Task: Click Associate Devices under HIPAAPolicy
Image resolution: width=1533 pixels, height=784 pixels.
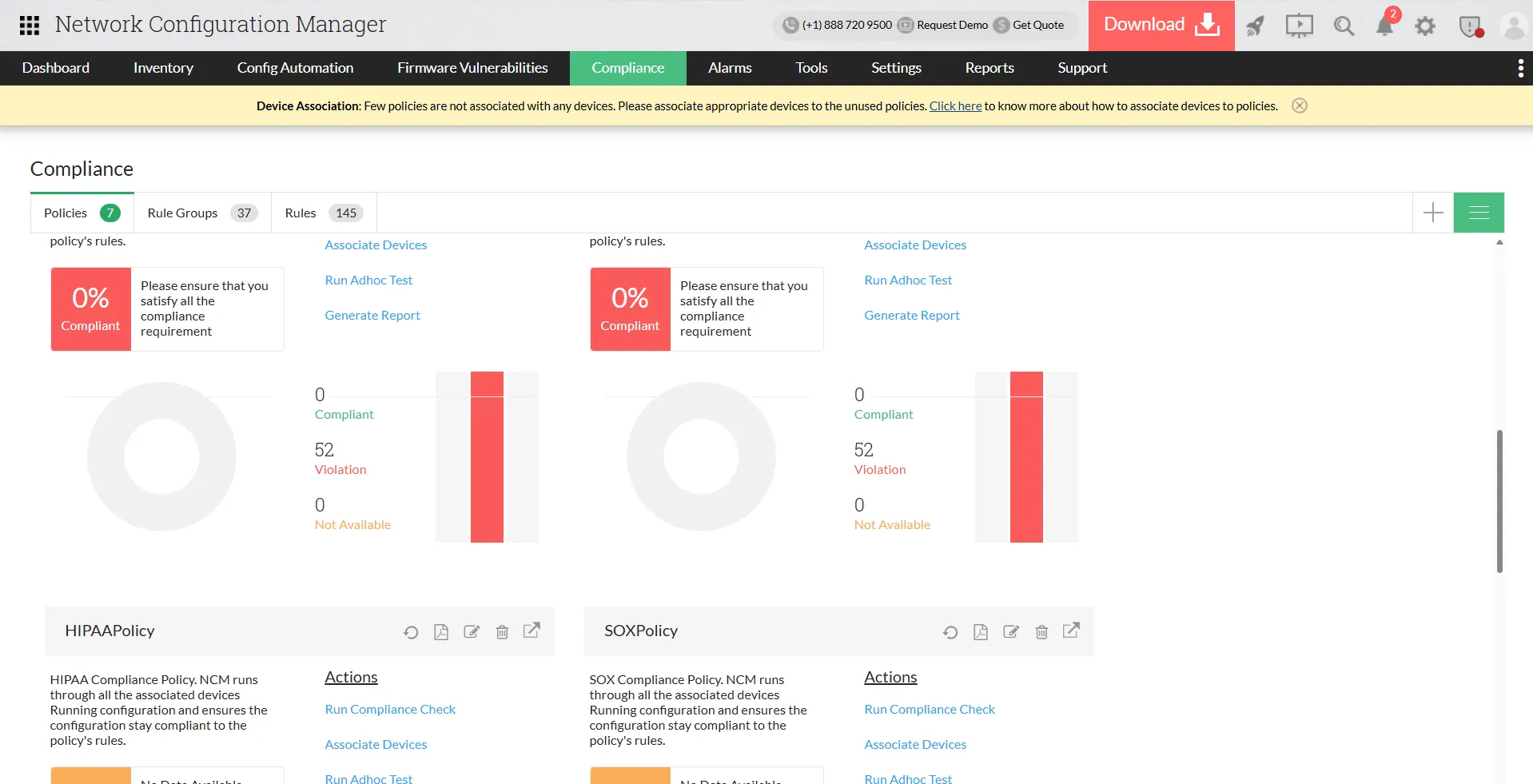Action: [376, 744]
